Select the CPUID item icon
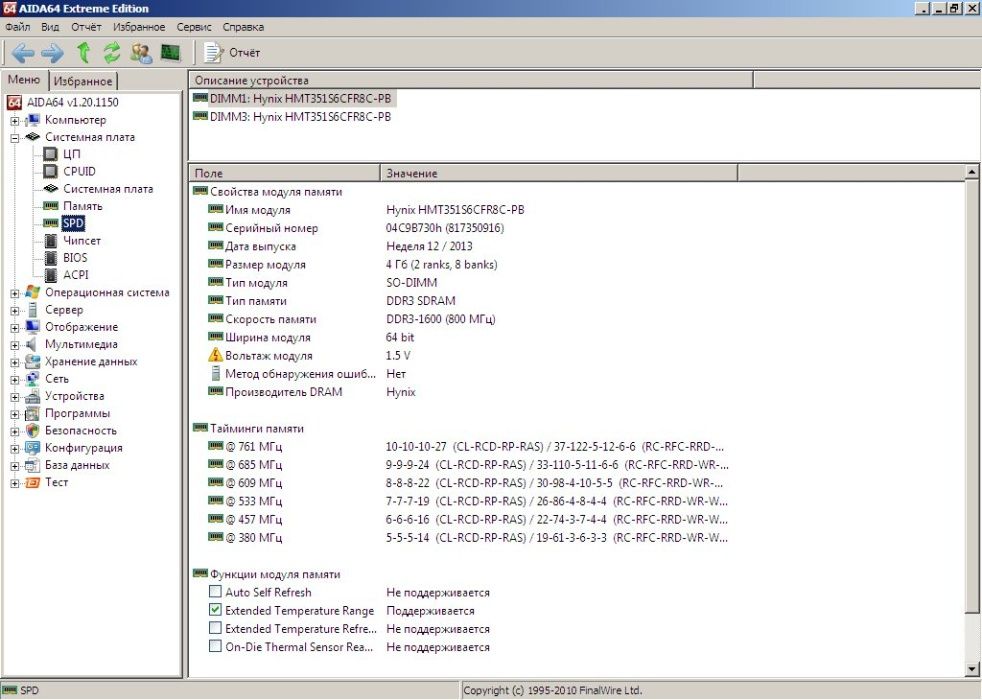 tap(50, 171)
